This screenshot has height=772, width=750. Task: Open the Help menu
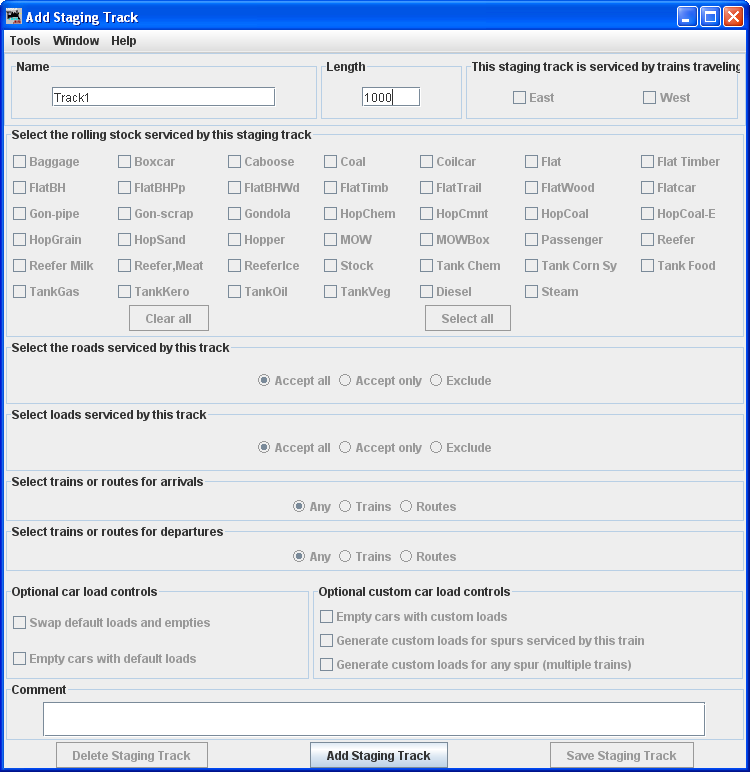(x=124, y=41)
